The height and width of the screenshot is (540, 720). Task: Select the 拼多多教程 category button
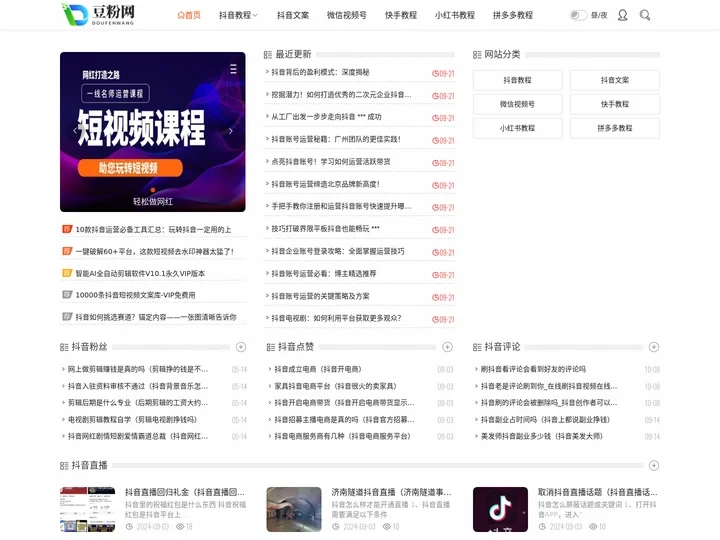click(615, 128)
